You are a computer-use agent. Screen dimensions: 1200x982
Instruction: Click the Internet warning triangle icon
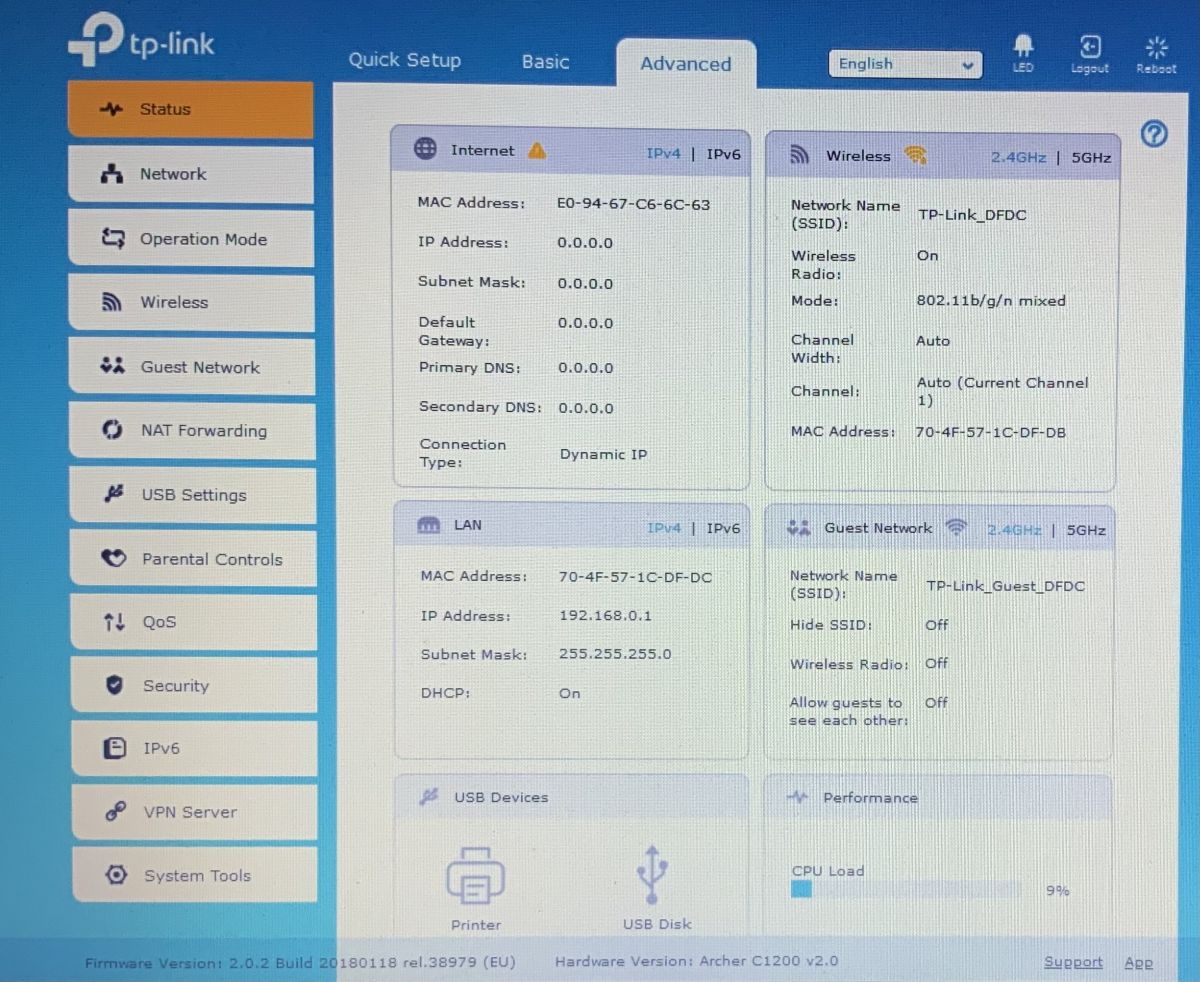click(537, 150)
